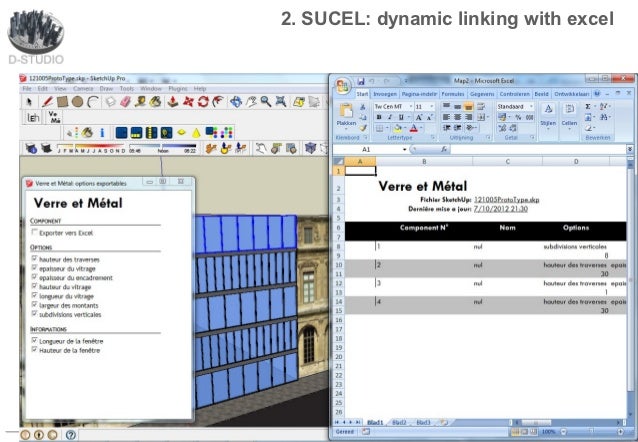Click the Excel zoom slider at 100%
638x442 pixels.
(x=592, y=431)
